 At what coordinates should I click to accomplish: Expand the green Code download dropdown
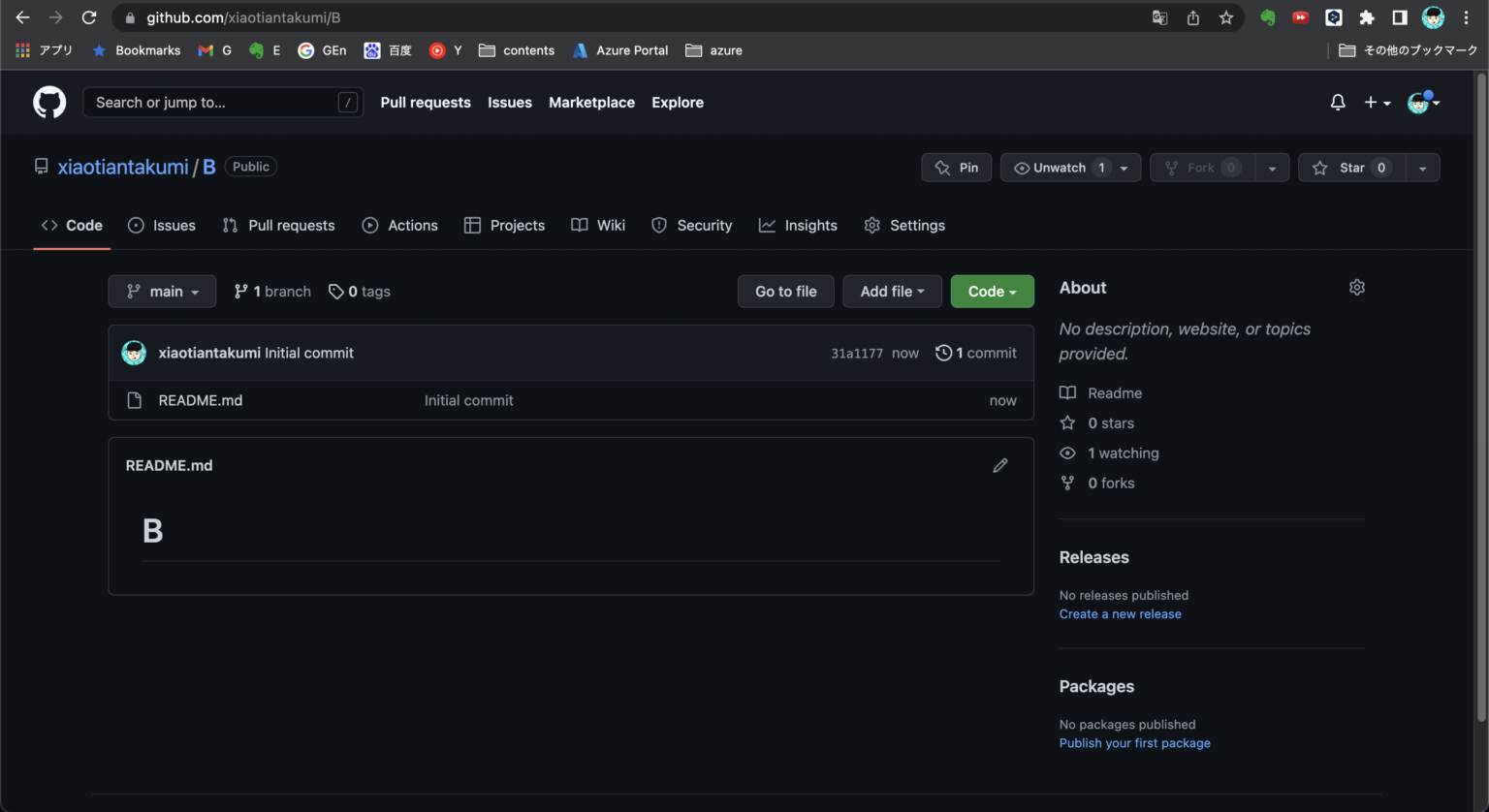click(992, 291)
